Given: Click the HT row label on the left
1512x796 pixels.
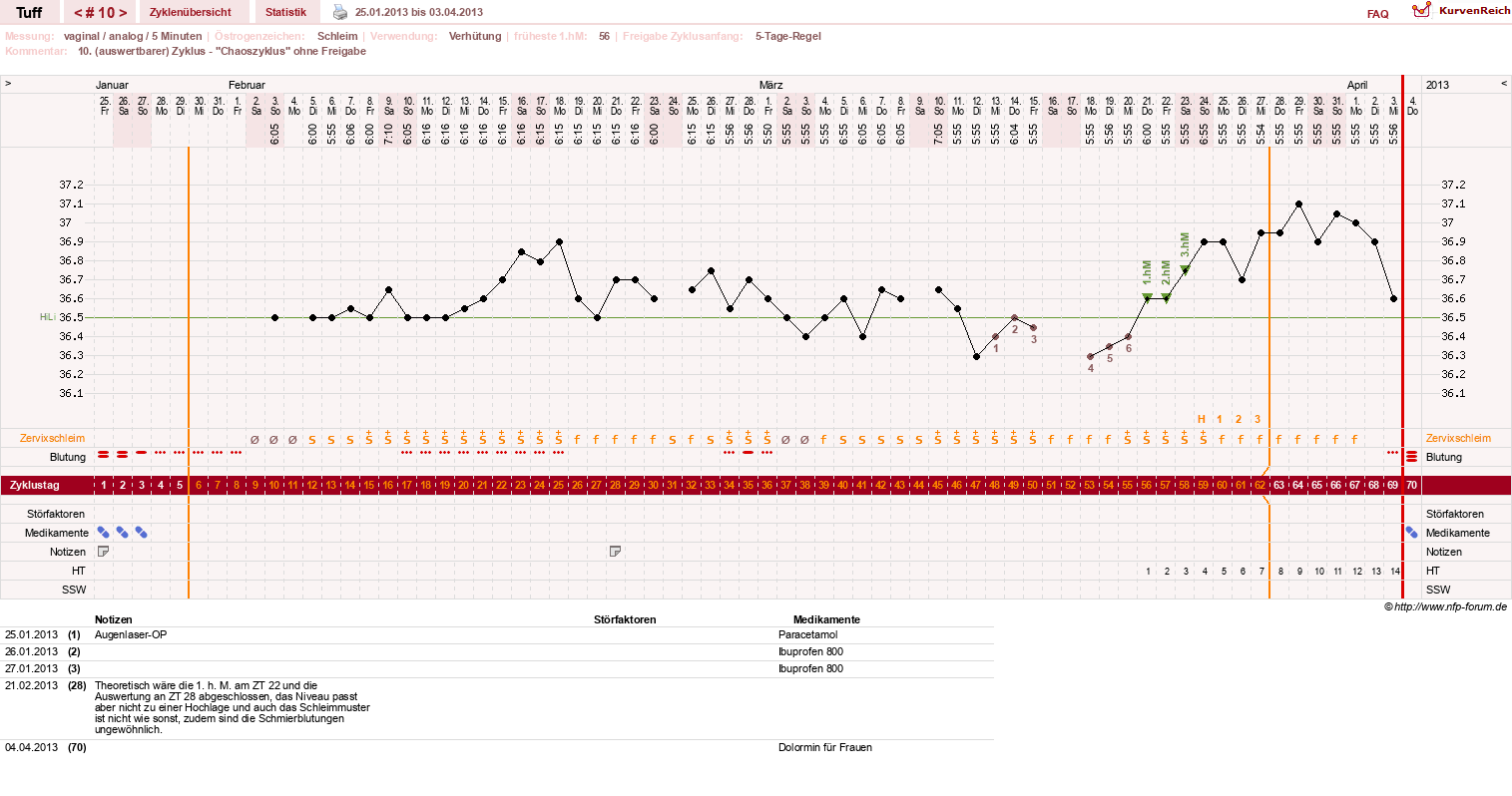Looking at the screenshot, I should (x=79, y=571).
